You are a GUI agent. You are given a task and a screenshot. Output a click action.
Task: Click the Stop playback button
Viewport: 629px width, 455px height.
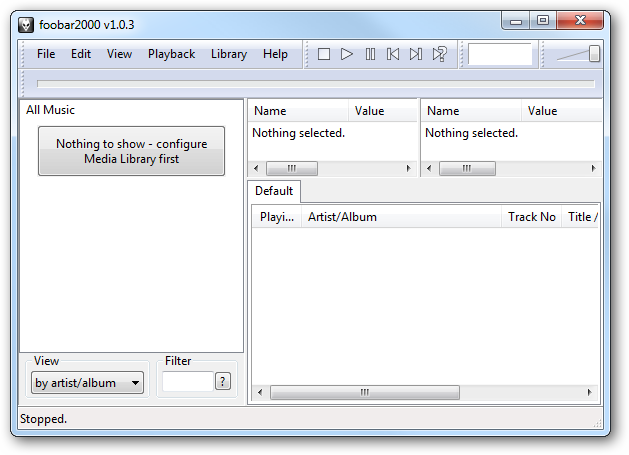point(324,54)
